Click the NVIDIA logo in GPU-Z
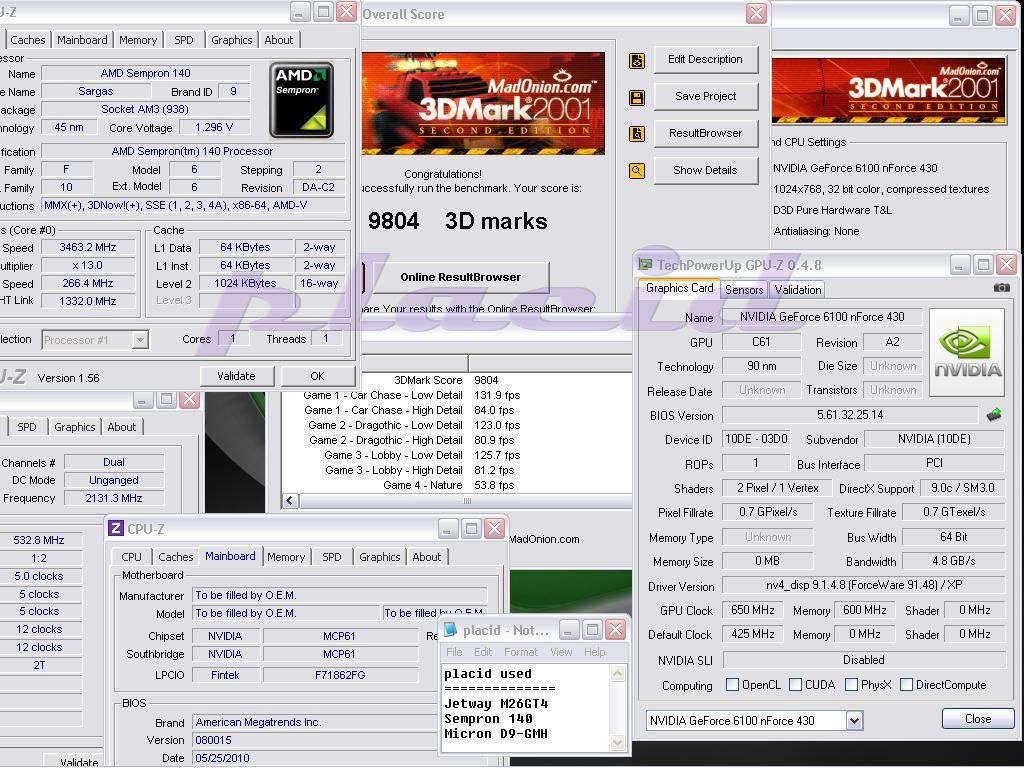Image resolution: width=1024 pixels, height=768 pixels. [x=967, y=353]
